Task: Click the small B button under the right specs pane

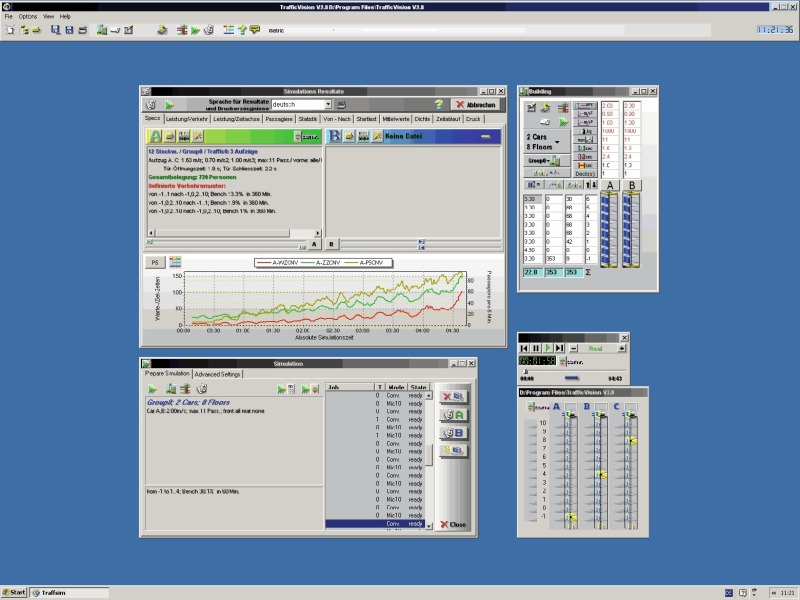Action: tap(332, 244)
